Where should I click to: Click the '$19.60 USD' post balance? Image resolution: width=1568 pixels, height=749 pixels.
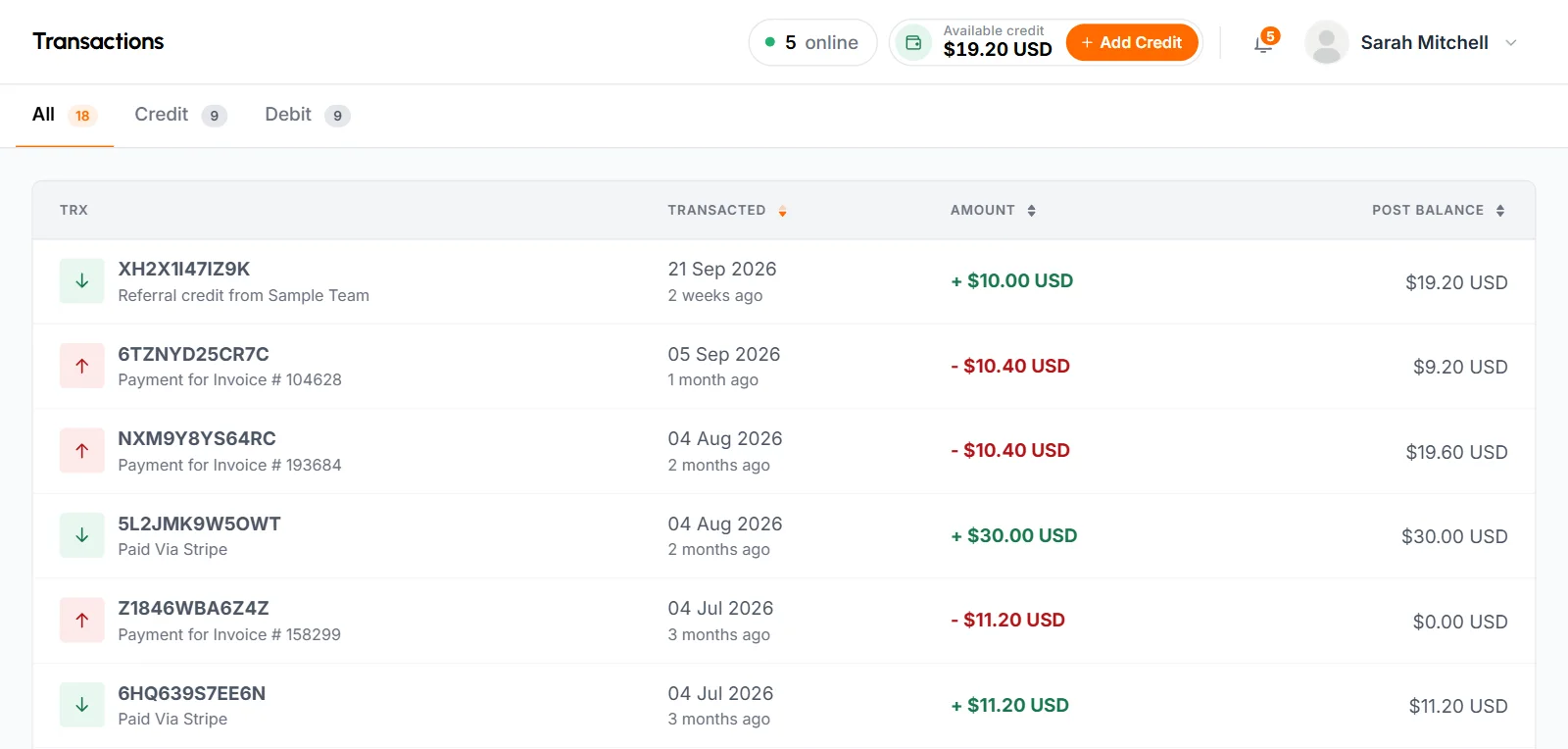click(x=1456, y=452)
